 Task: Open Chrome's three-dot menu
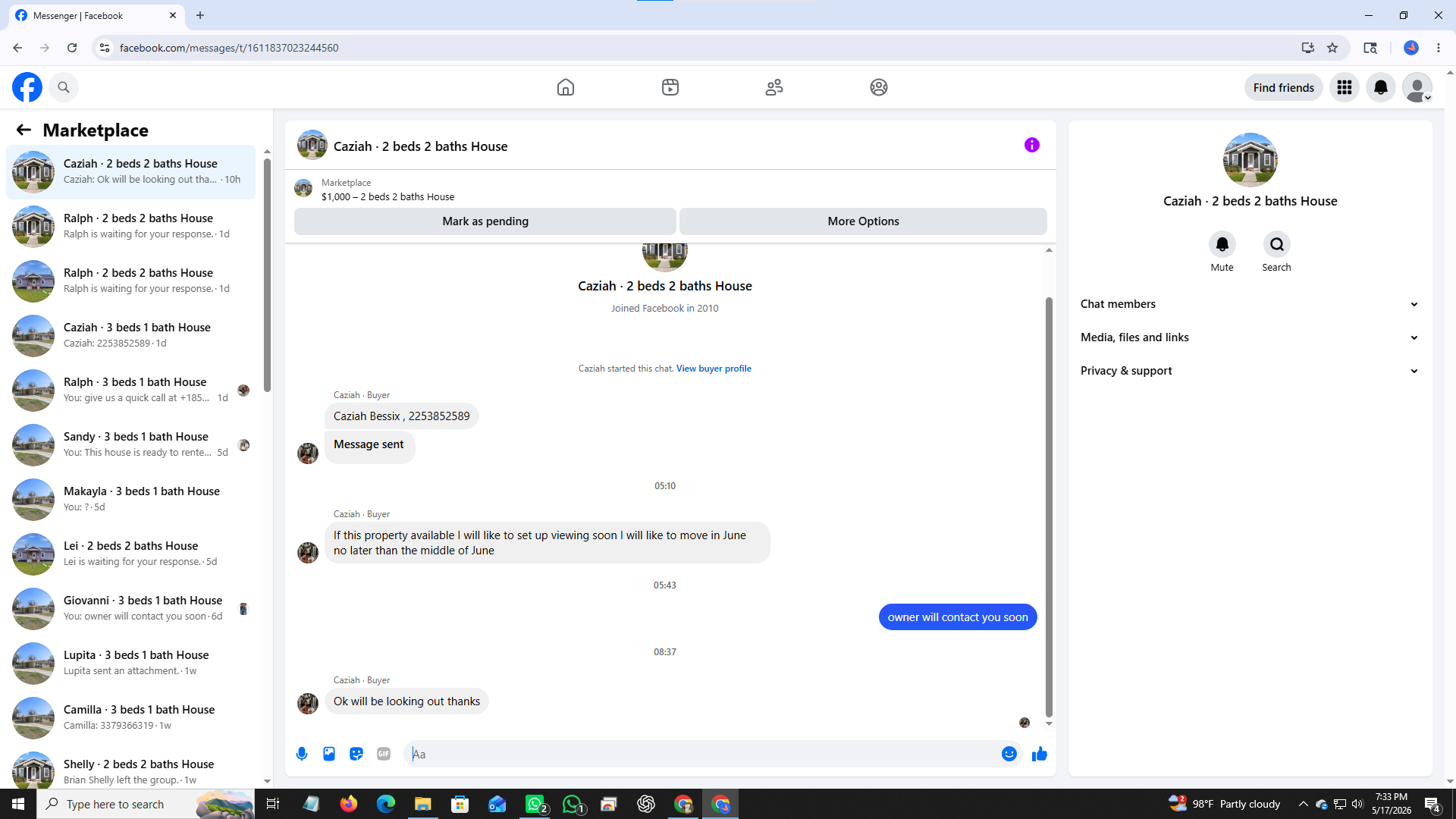pyautogui.click(x=1439, y=48)
